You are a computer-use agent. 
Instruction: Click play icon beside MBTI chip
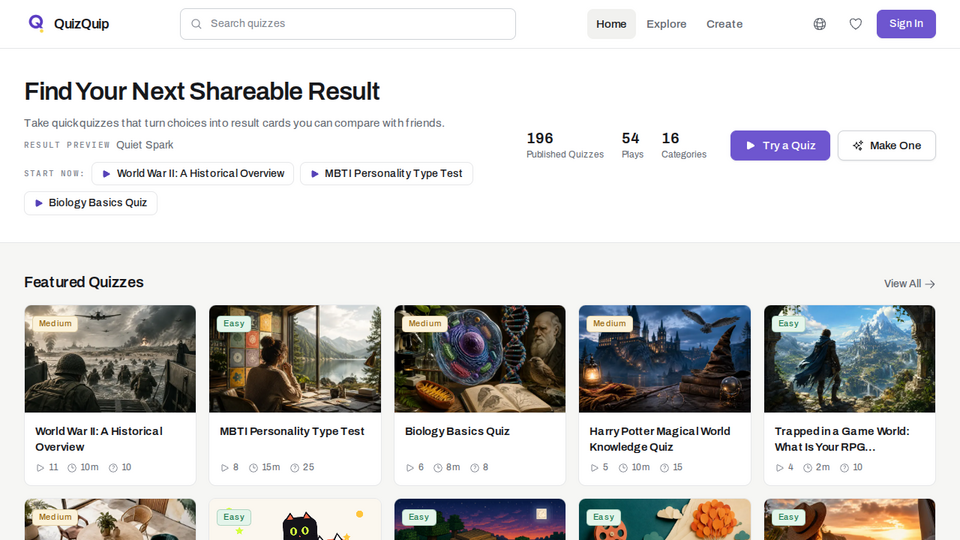click(314, 174)
